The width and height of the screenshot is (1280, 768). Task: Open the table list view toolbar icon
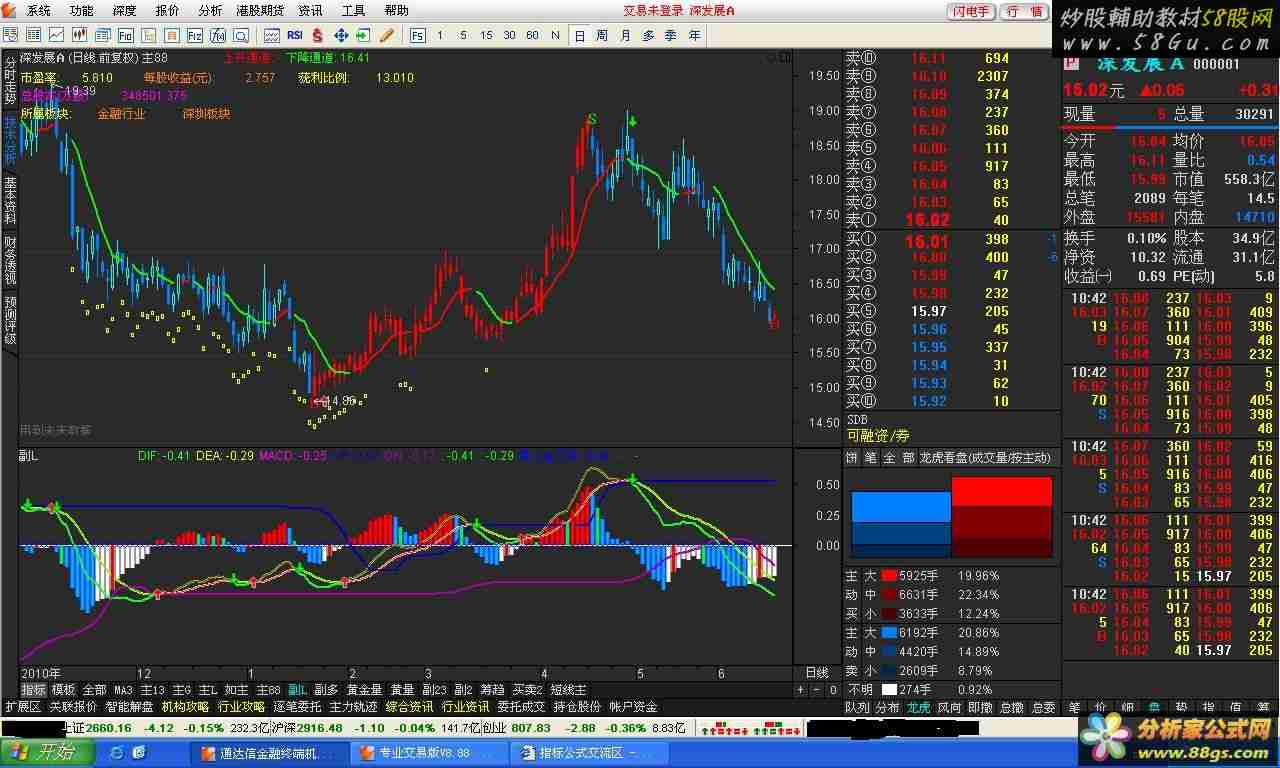pos(34,35)
